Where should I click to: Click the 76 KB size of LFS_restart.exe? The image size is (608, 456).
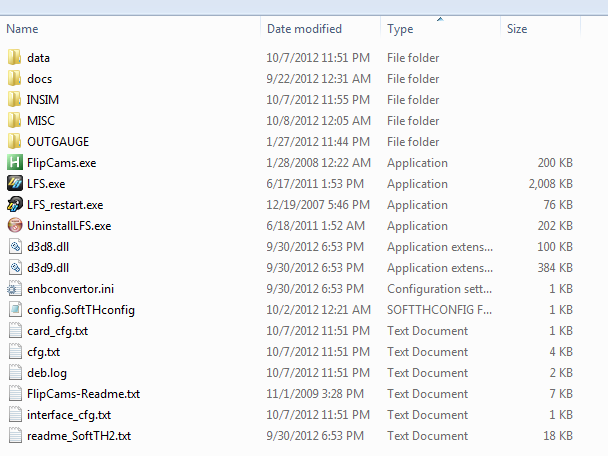click(x=558, y=205)
